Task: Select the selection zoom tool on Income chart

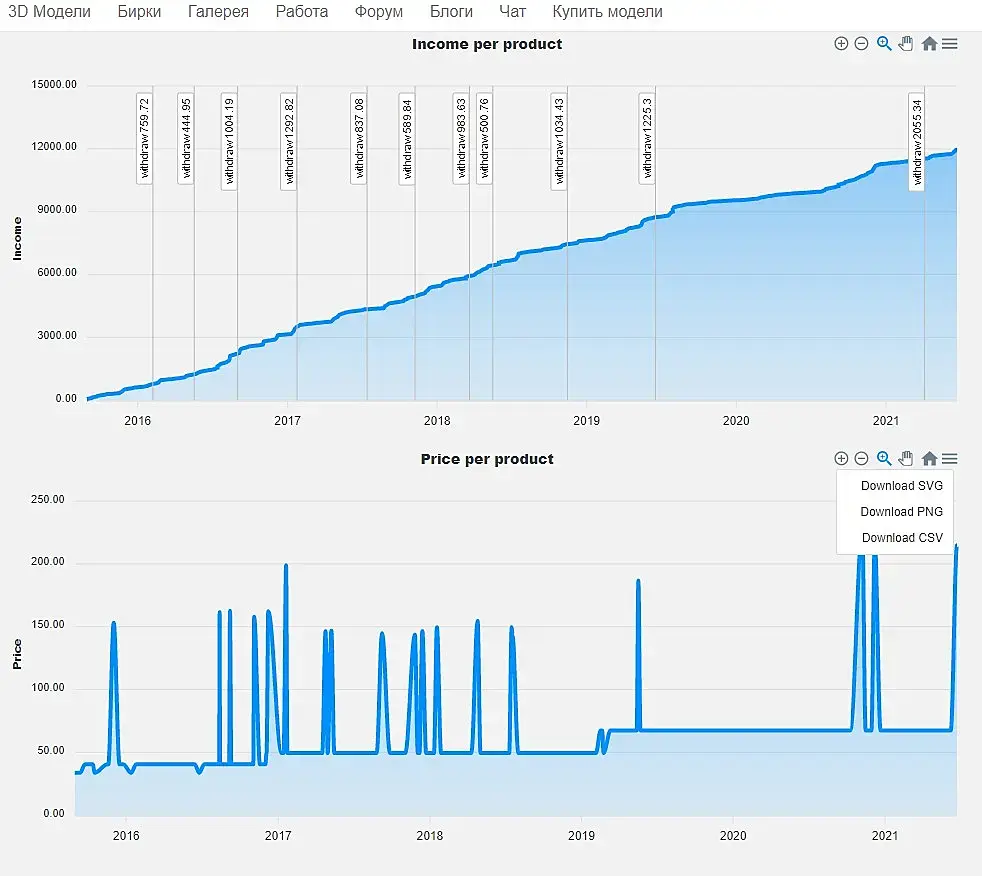Action: click(884, 43)
